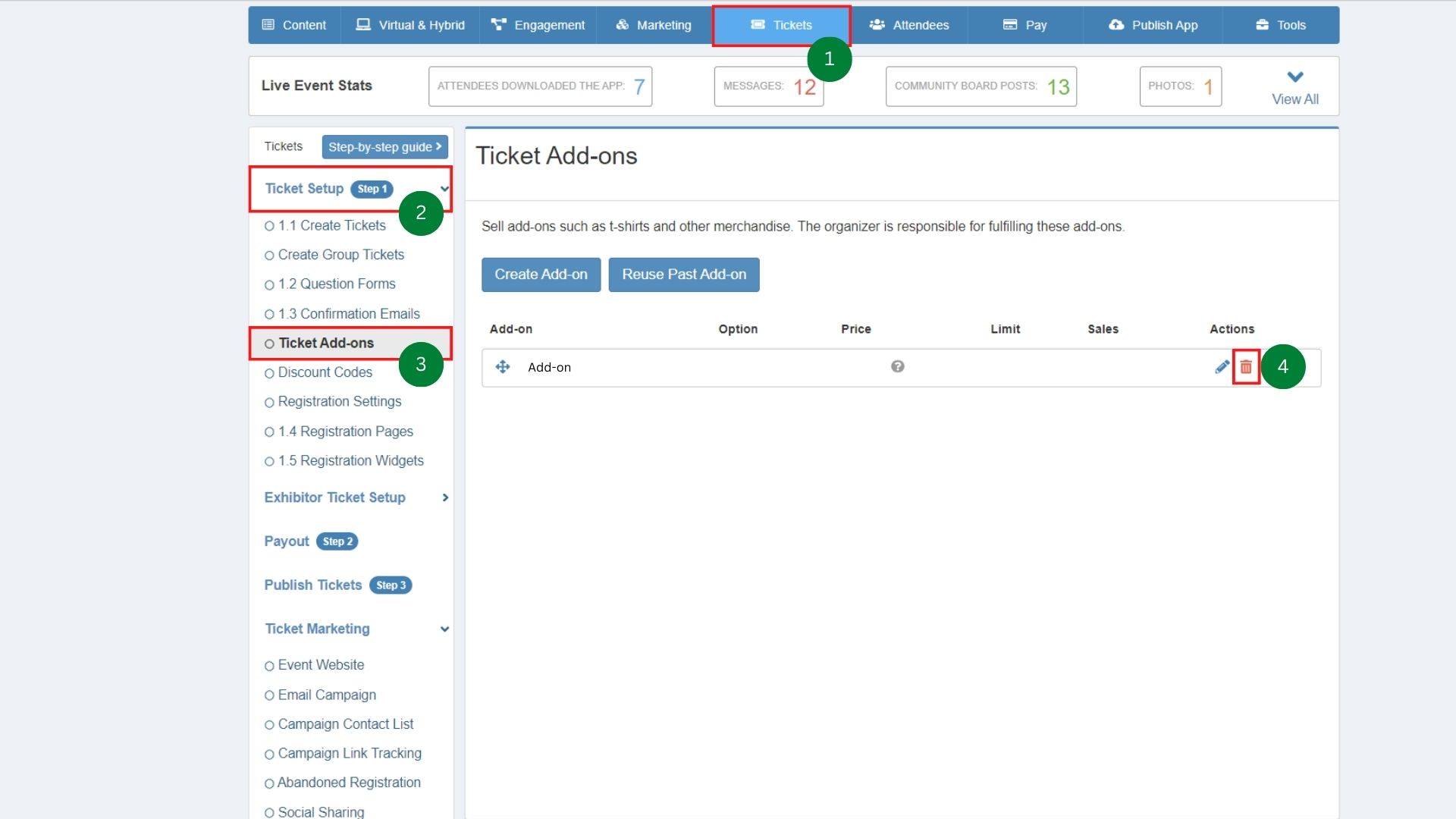Click the drag handle icon beside Add-on

(x=503, y=367)
